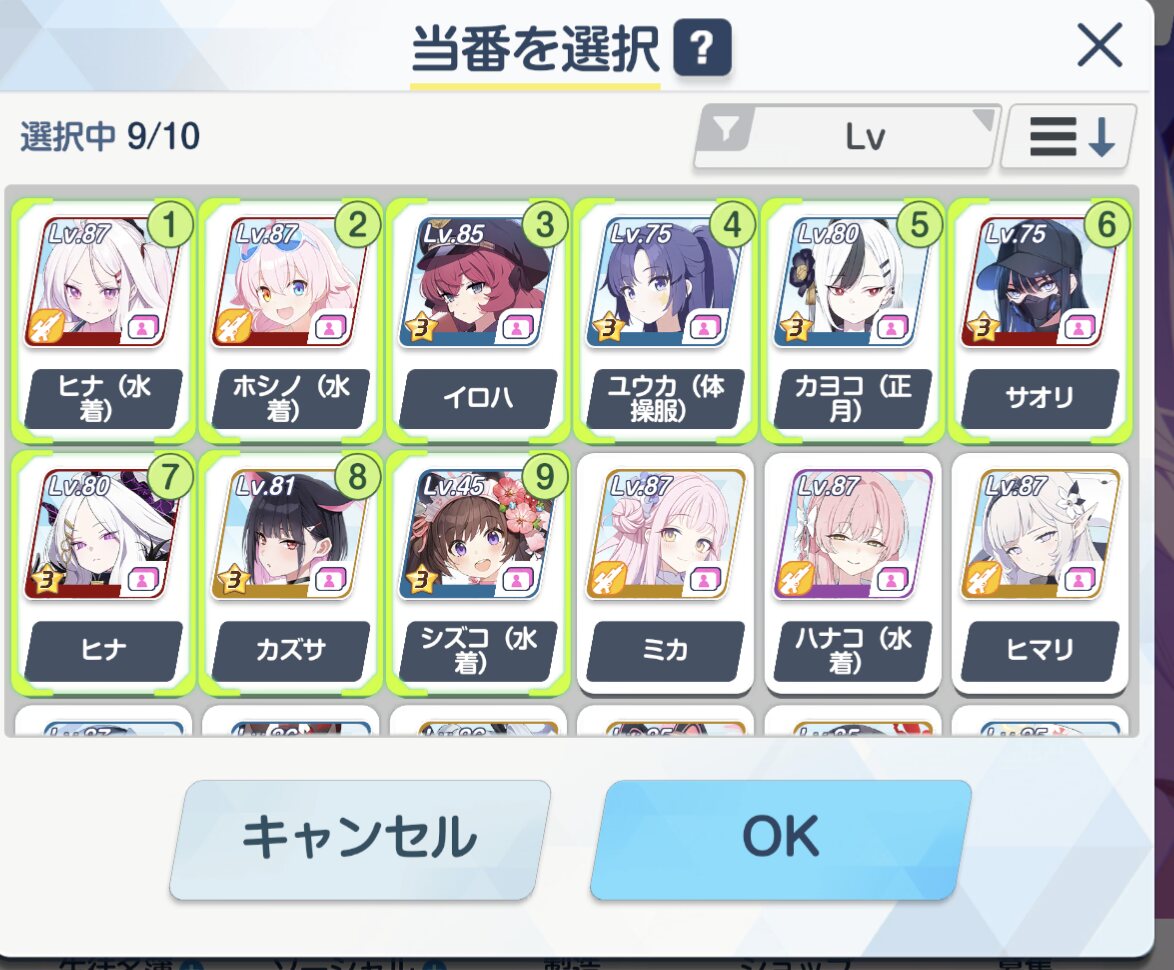Confirm selection with the OK button
This screenshot has height=970, width=1174.
click(779, 838)
